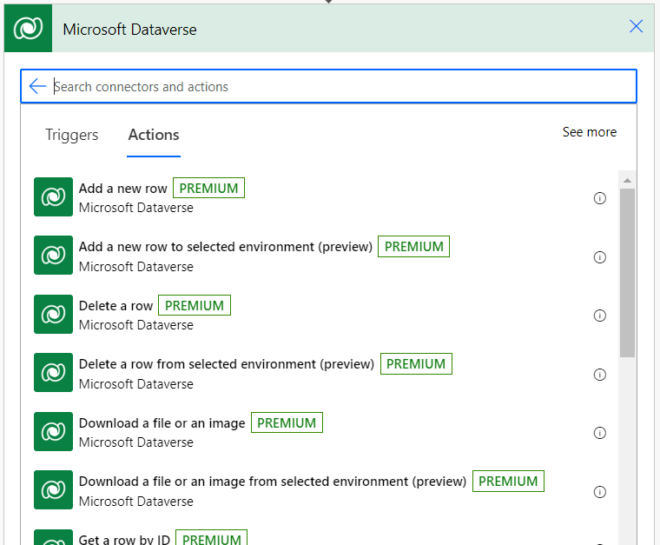Click the Download a file or an image icon

(x=53, y=431)
